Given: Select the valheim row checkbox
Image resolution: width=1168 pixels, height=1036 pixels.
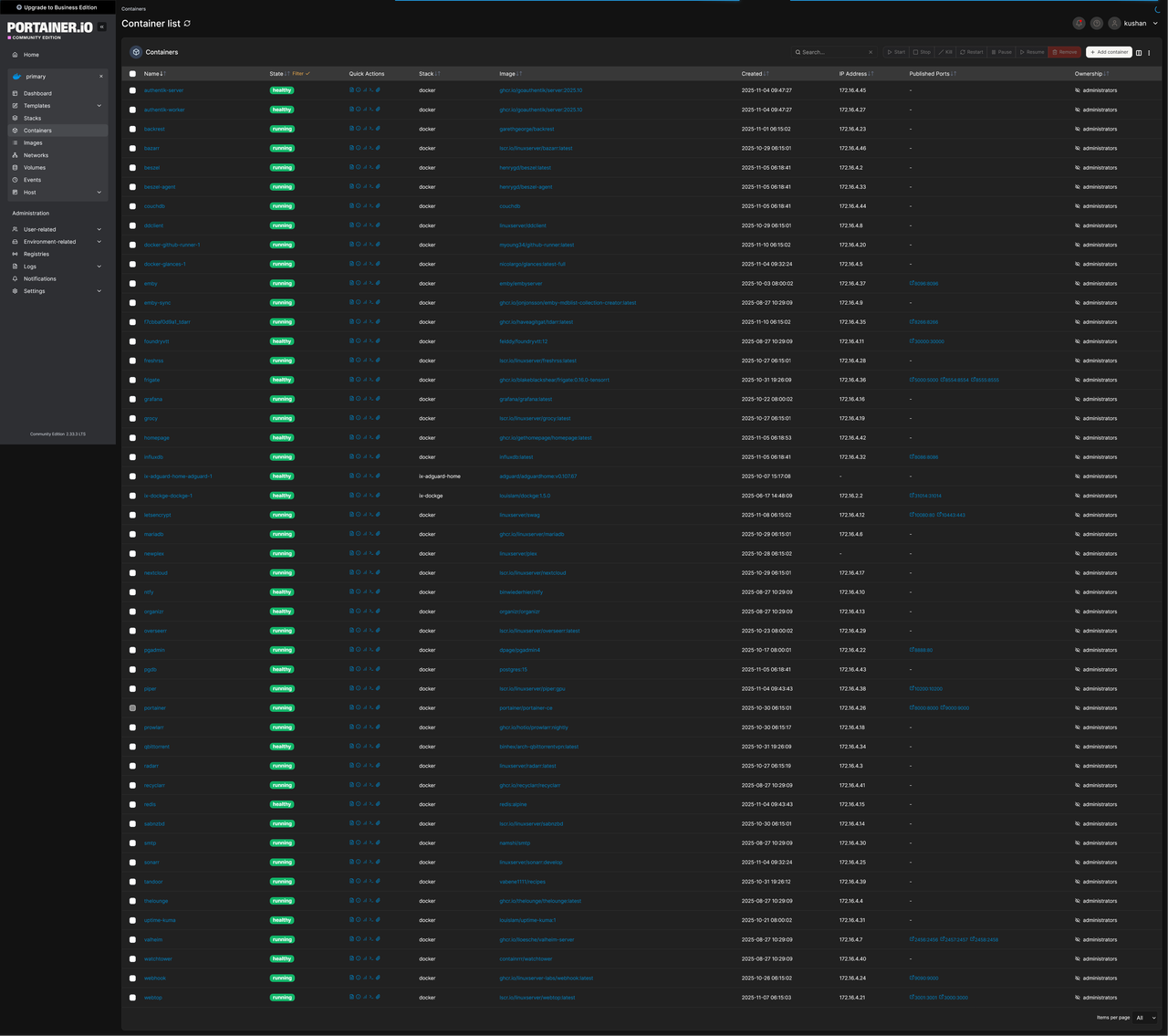Looking at the screenshot, I should point(132,939).
